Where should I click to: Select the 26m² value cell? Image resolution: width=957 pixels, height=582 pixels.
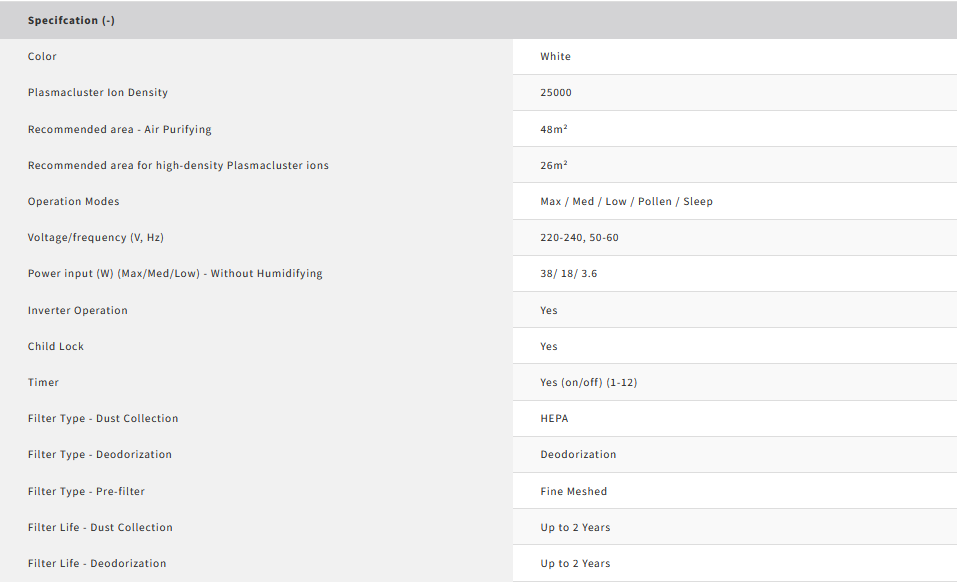(x=554, y=165)
